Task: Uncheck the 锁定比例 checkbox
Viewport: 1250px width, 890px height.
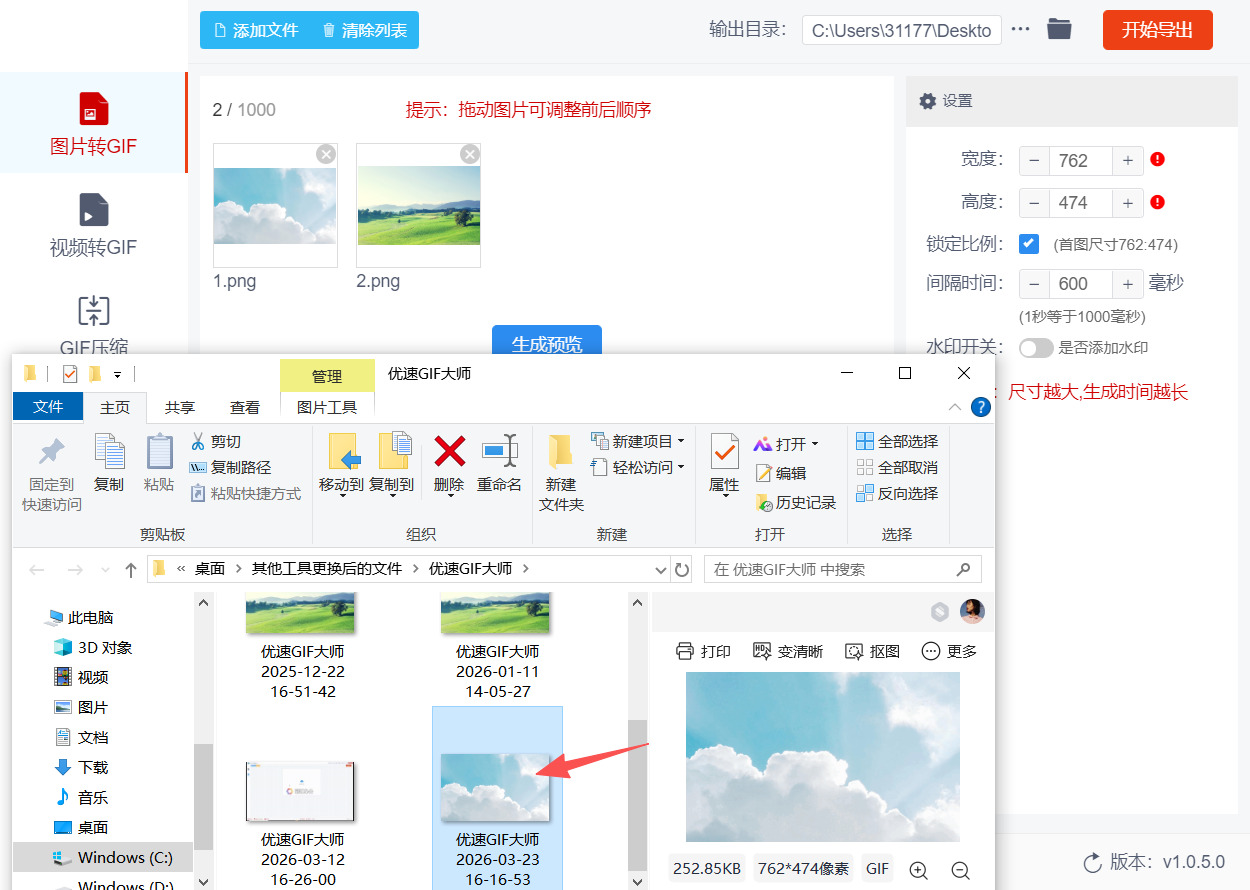Action: 1029,243
